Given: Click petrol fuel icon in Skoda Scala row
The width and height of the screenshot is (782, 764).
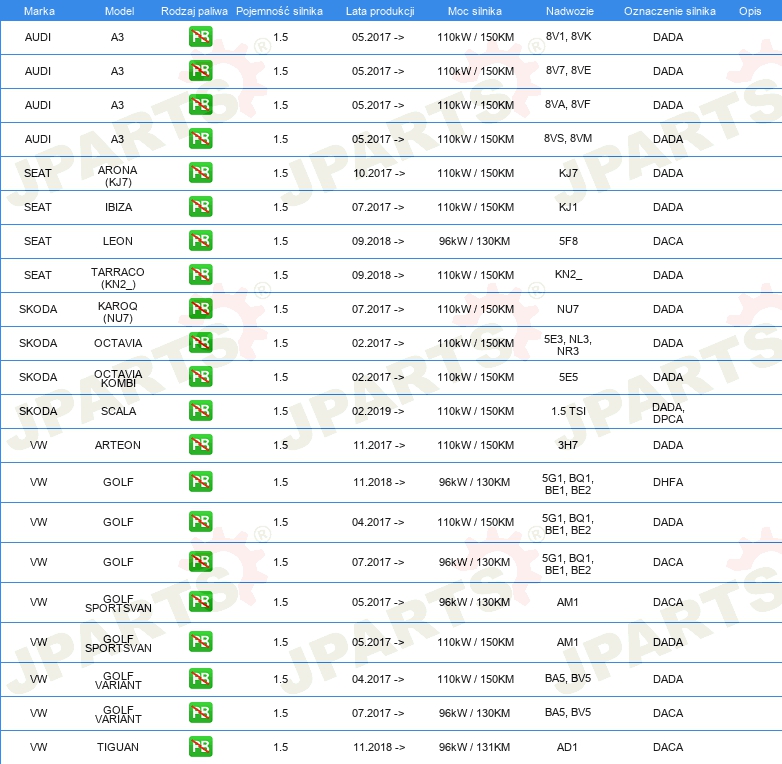Looking at the screenshot, I should (x=200, y=410).
